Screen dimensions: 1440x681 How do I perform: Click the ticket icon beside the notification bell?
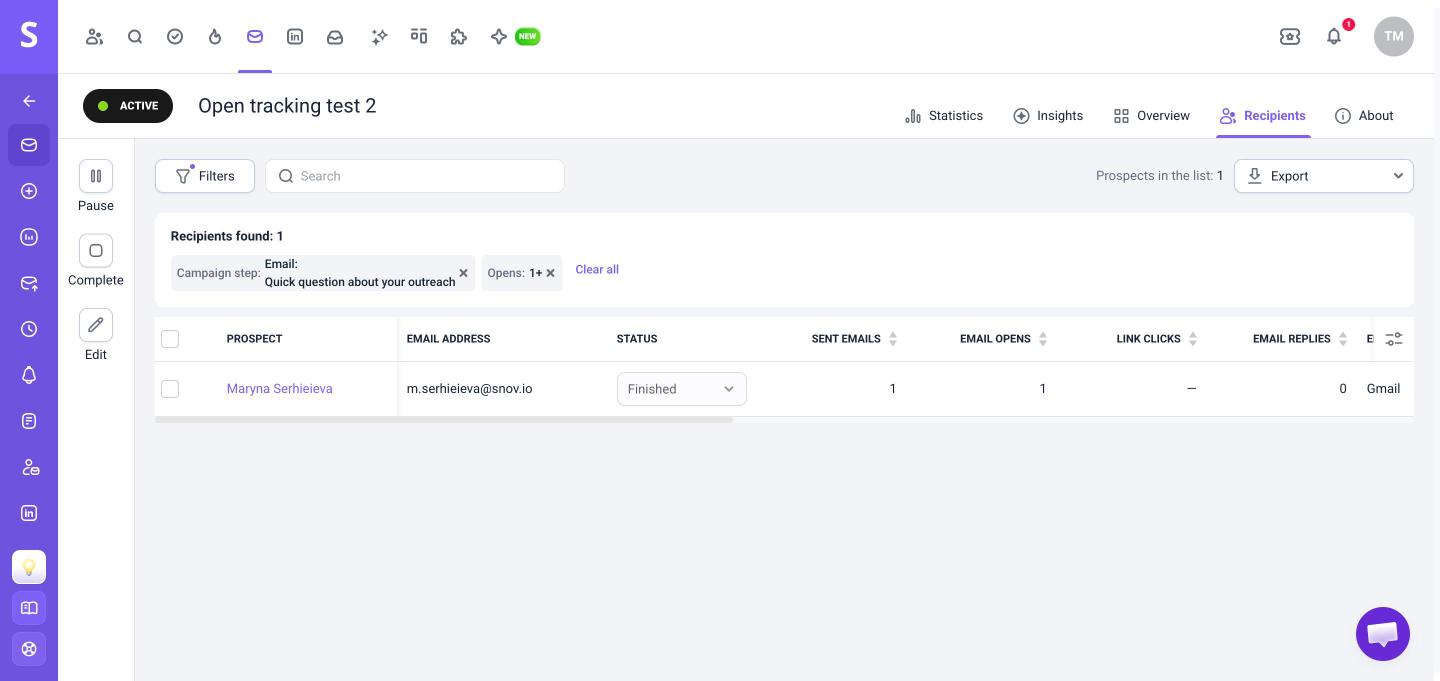pyautogui.click(x=1290, y=37)
